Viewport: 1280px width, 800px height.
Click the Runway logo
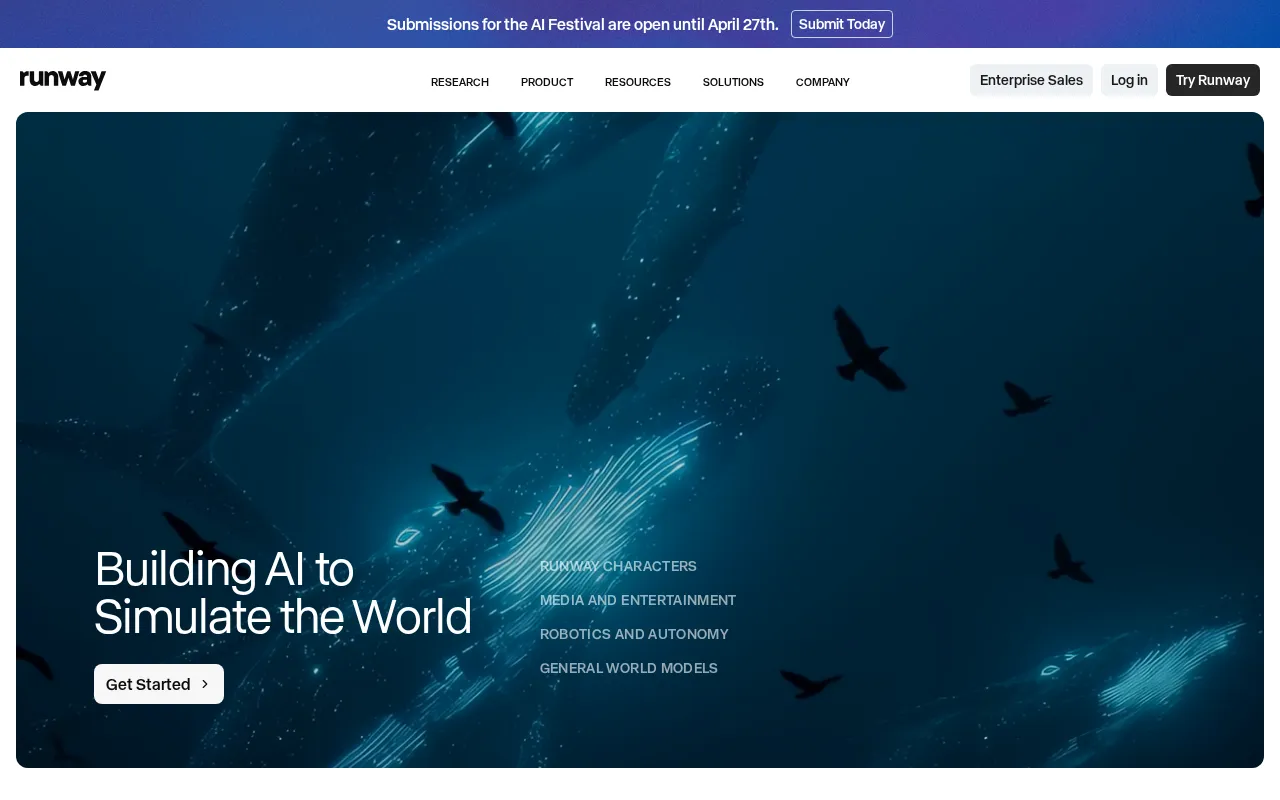(63, 80)
